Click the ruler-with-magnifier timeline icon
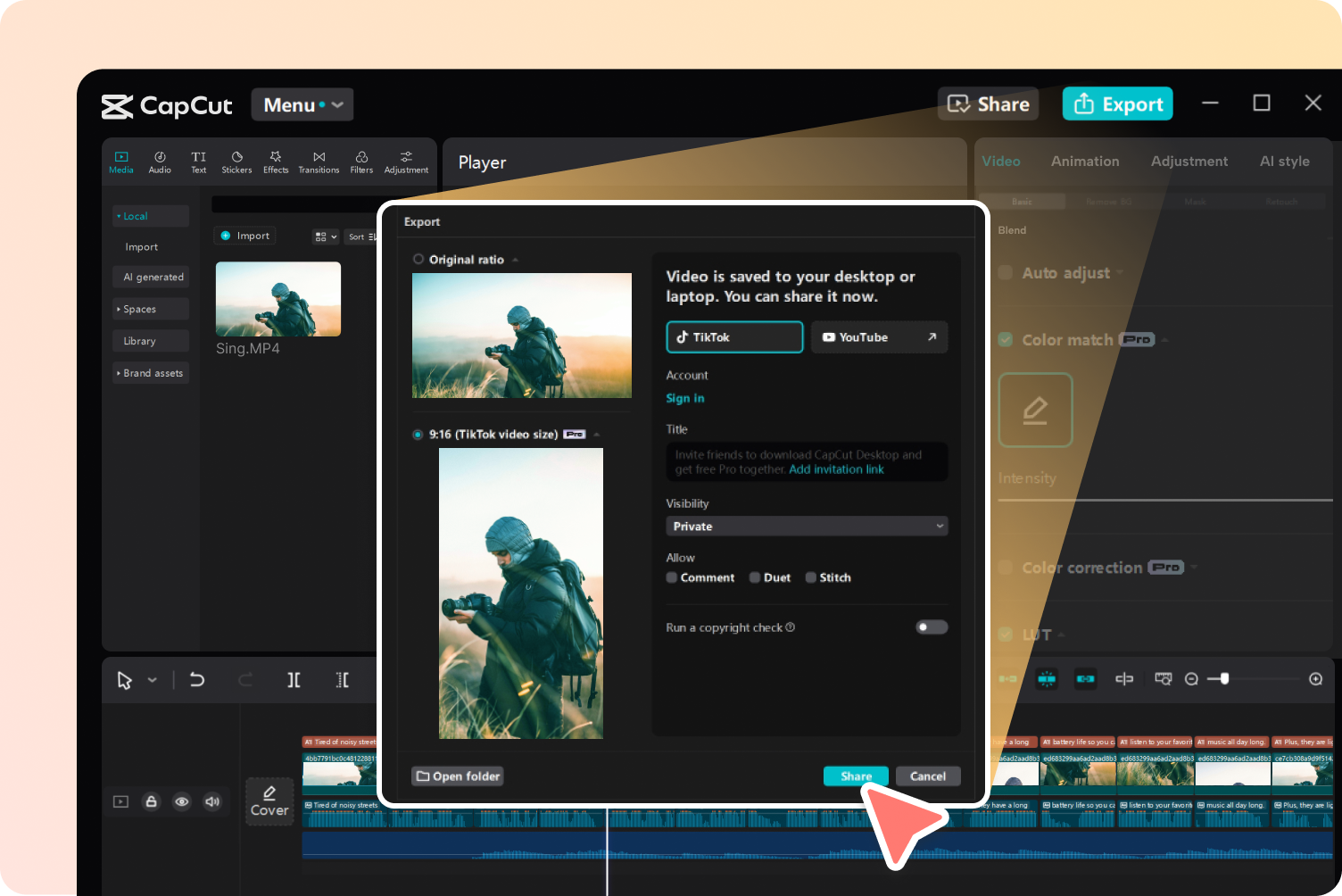This screenshot has height=896, width=1342. coord(1163,679)
